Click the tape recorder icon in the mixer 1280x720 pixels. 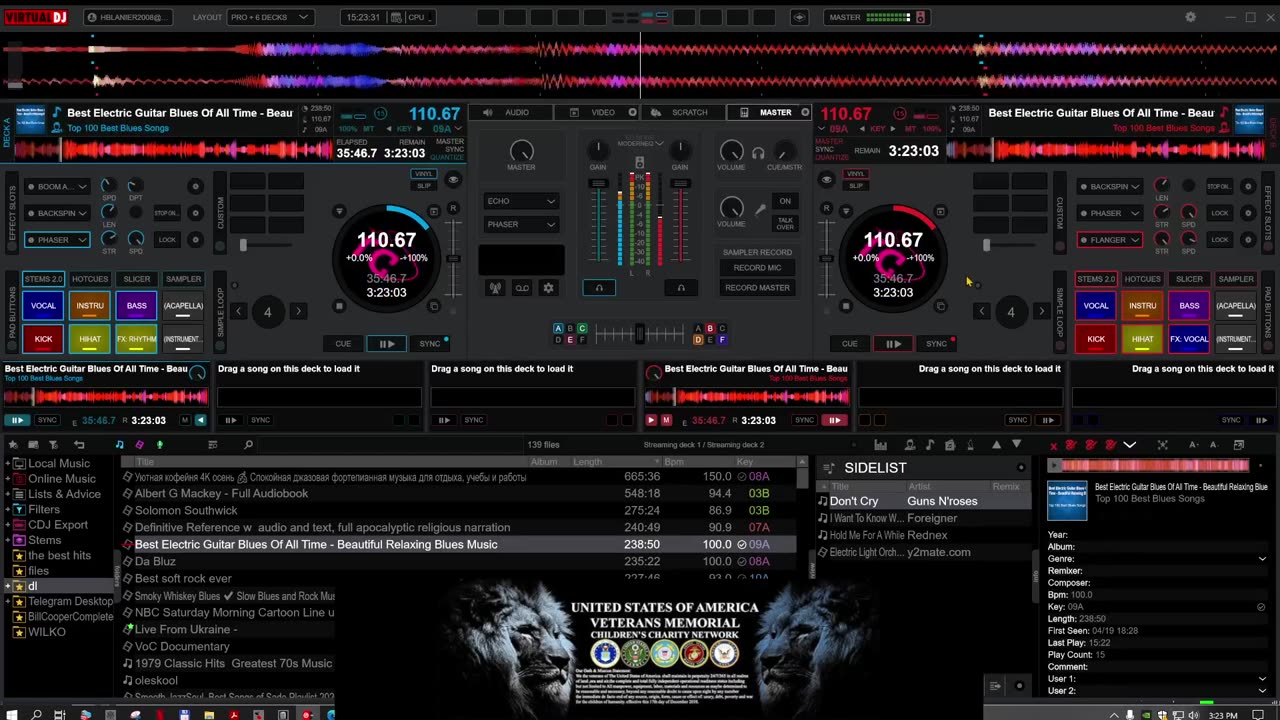(521, 288)
